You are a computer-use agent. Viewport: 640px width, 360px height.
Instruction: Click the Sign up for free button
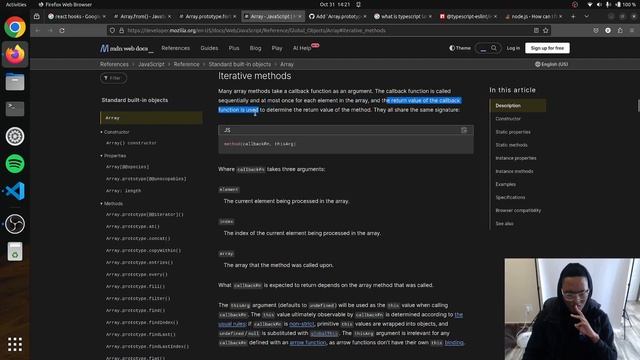click(x=547, y=48)
